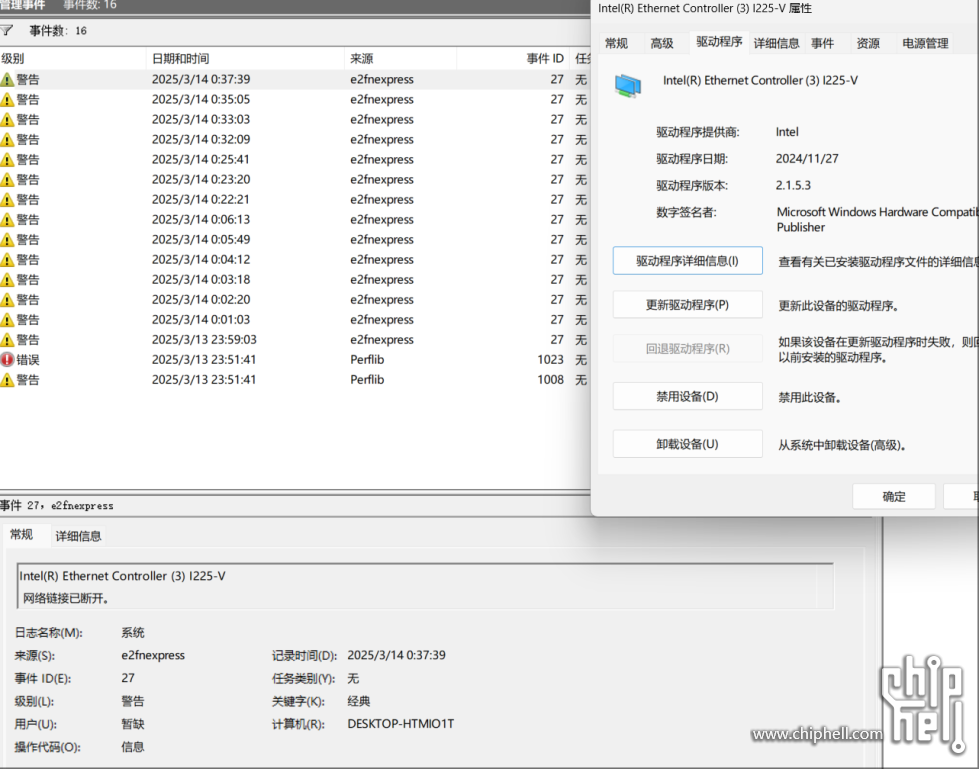
Task: Sort events by 级别 column header
Action: pos(72,59)
